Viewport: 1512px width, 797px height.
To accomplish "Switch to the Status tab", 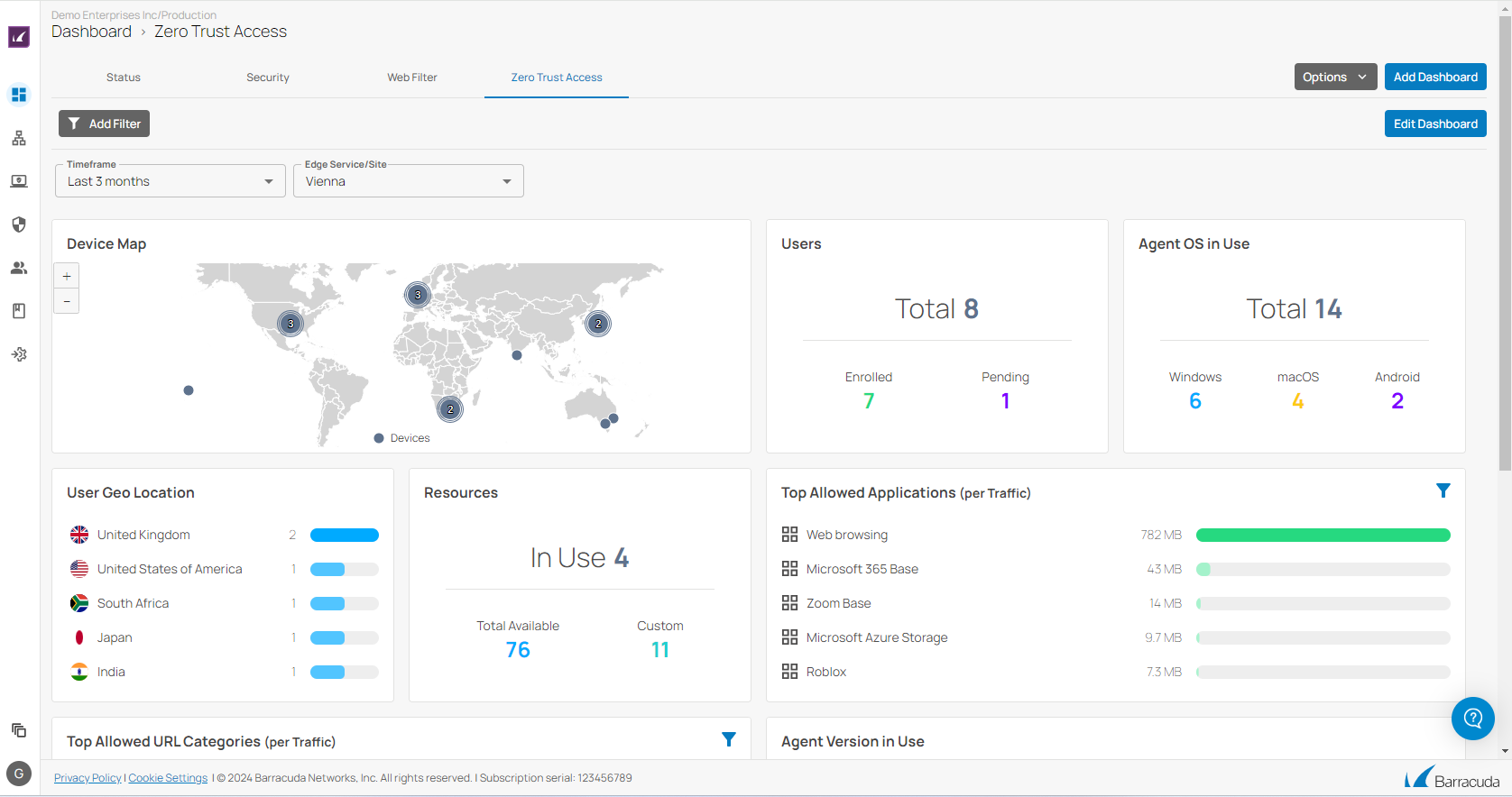I will (x=124, y=78).
